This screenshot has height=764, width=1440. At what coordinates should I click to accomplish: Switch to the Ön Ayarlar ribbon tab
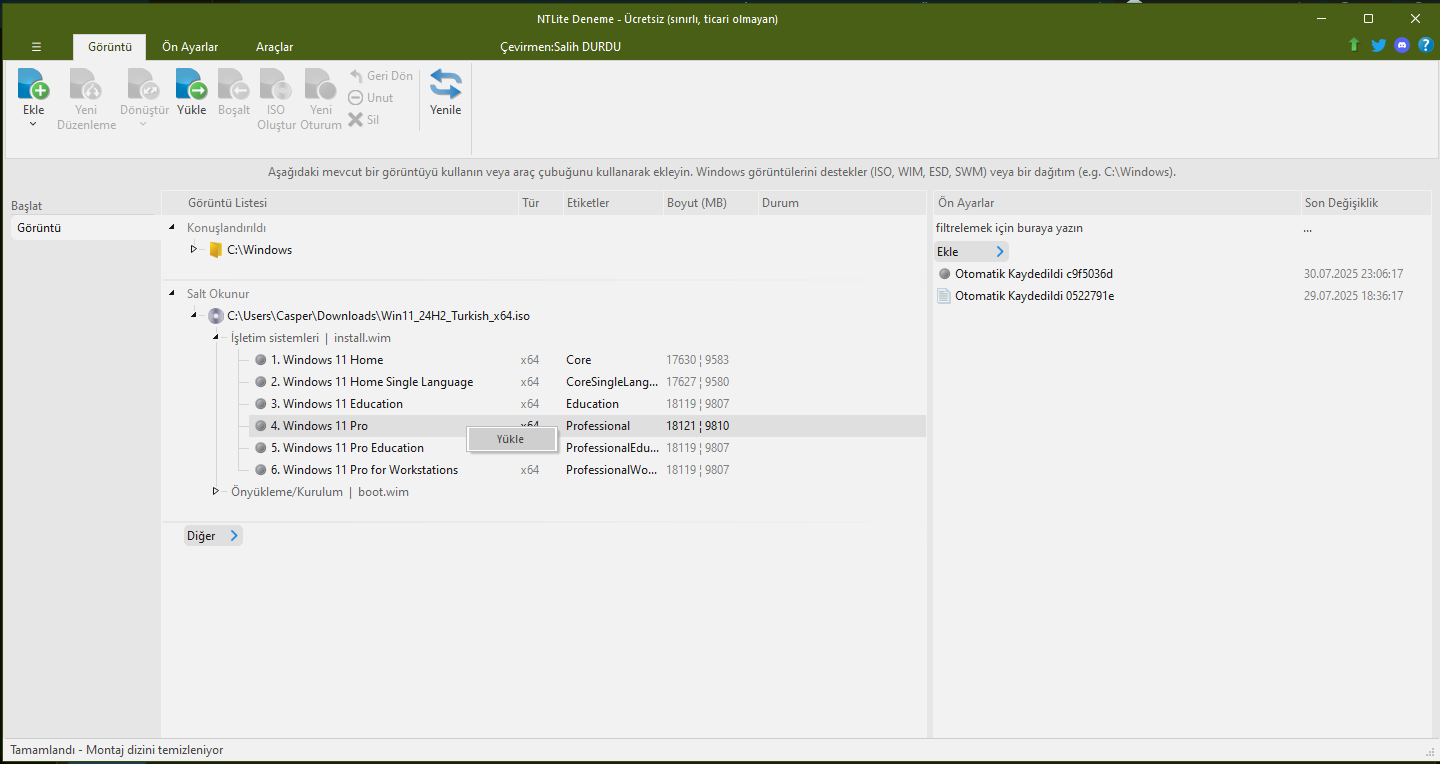(x=190, y=47)
